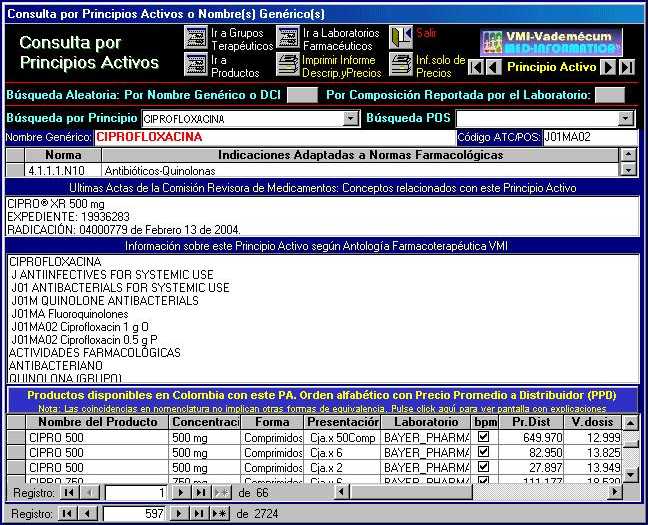Click product record number field showing 1

pyautogui.click(x=136, y=492)
